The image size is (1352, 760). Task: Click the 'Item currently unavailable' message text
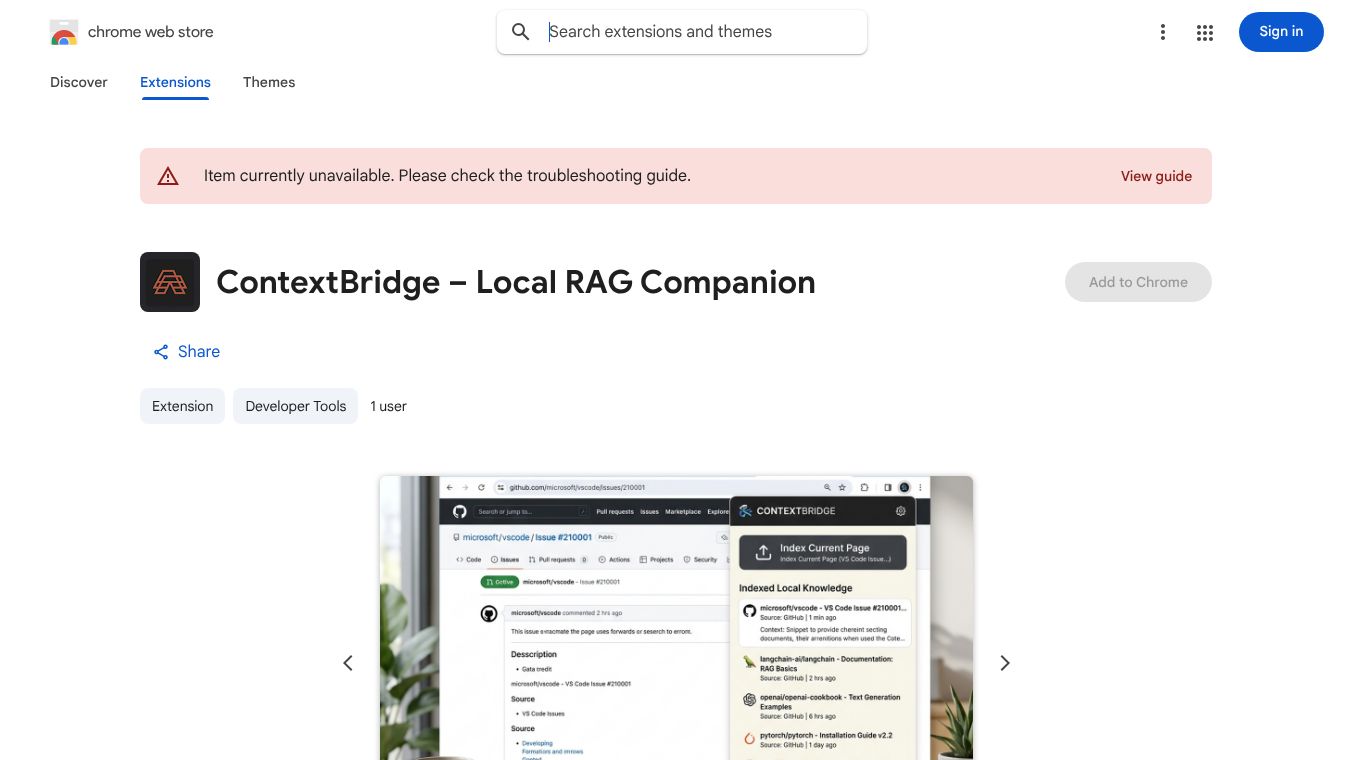(447, 176)
